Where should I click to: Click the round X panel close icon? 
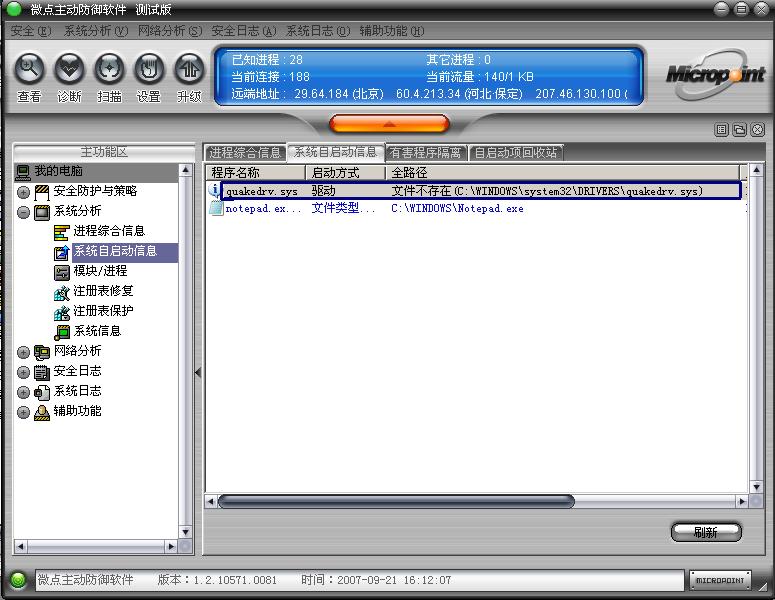click(757, 129)
